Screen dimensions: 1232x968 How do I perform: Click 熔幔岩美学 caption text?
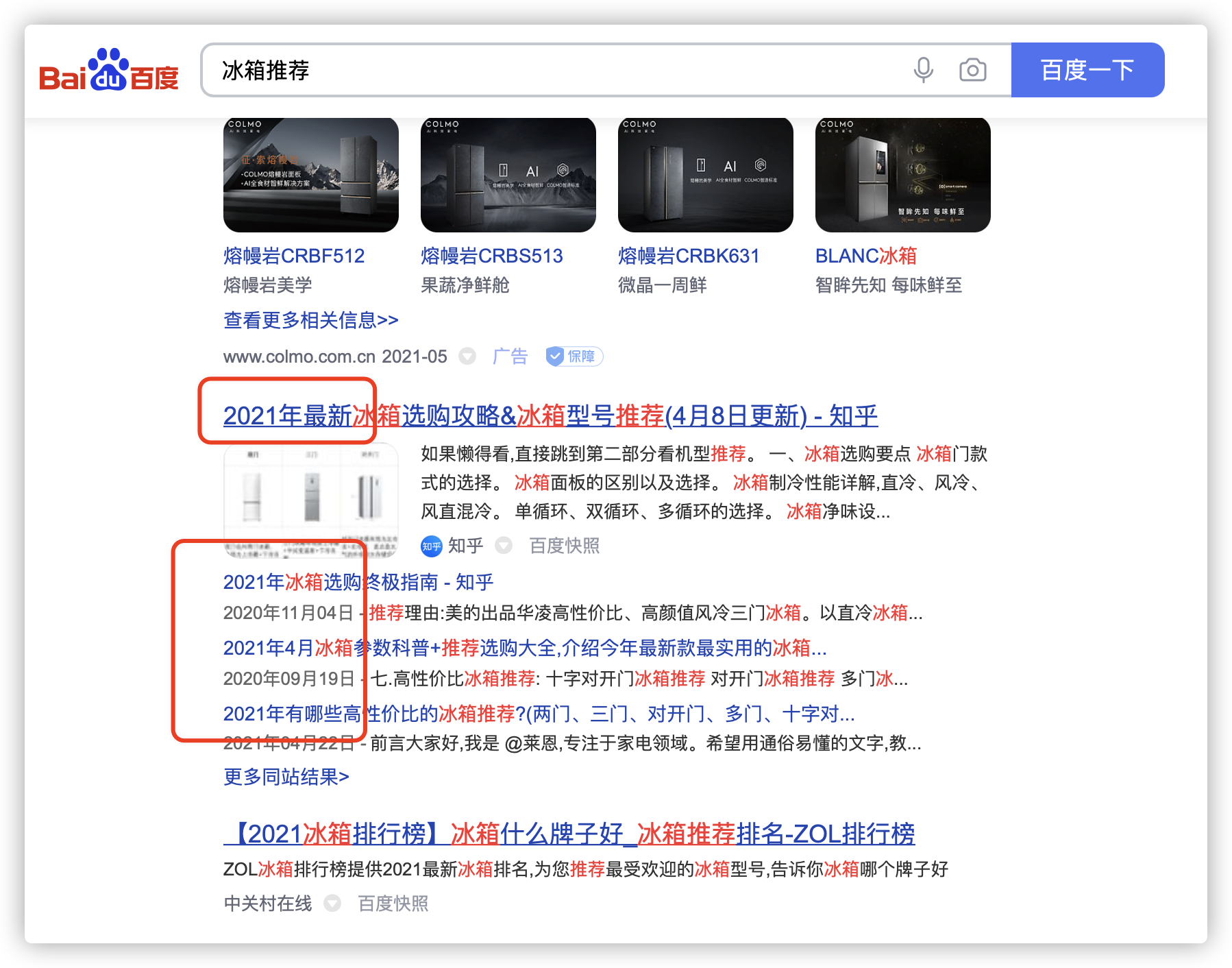(x=268, y=285)
